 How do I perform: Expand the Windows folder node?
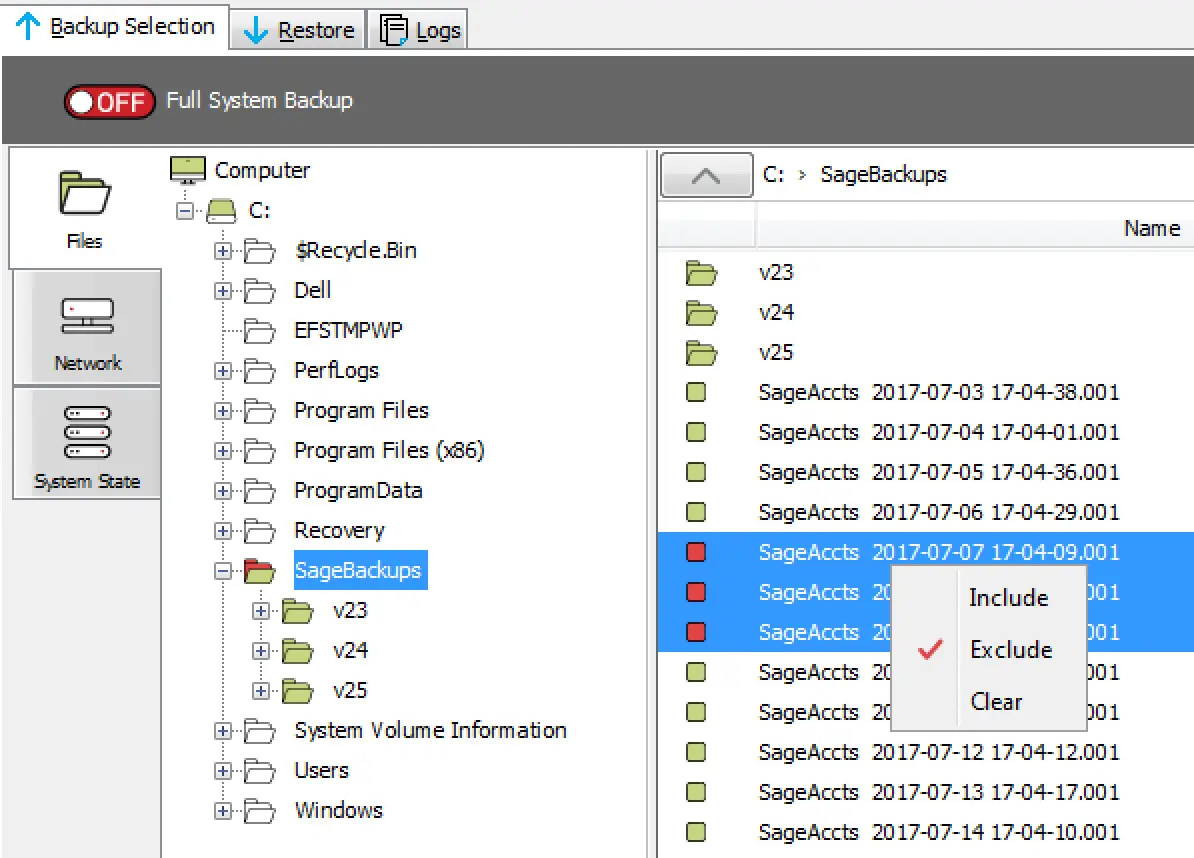(x=222, y=811)
